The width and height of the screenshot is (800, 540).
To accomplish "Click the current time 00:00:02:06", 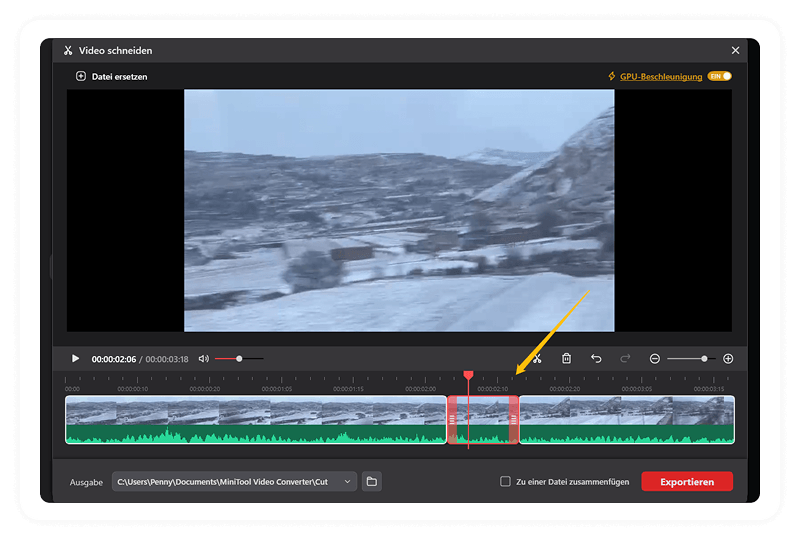I will 114,359.
